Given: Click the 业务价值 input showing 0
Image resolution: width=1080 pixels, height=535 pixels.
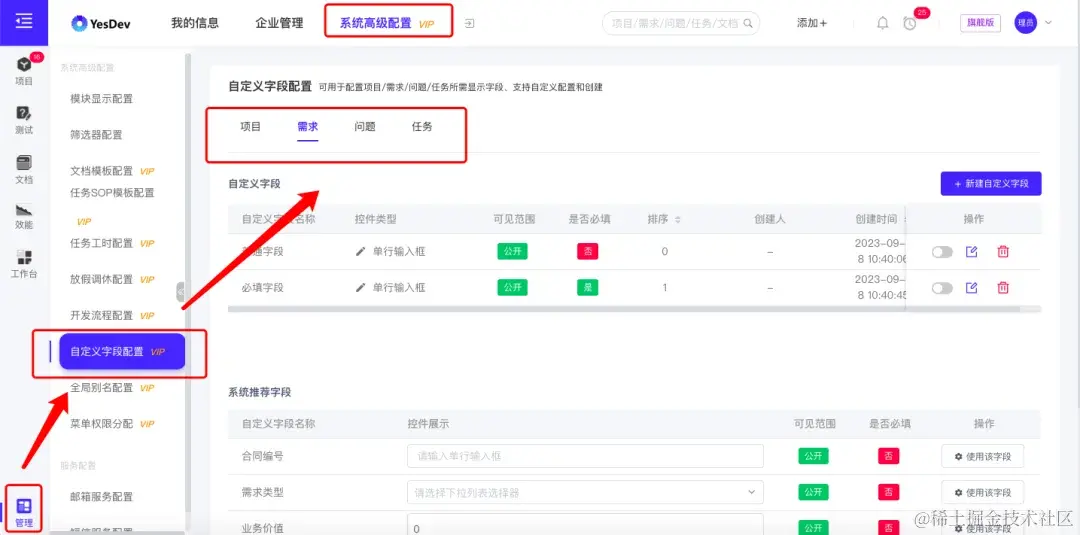Looking at the screenshot, I should (x=585, y=525).
